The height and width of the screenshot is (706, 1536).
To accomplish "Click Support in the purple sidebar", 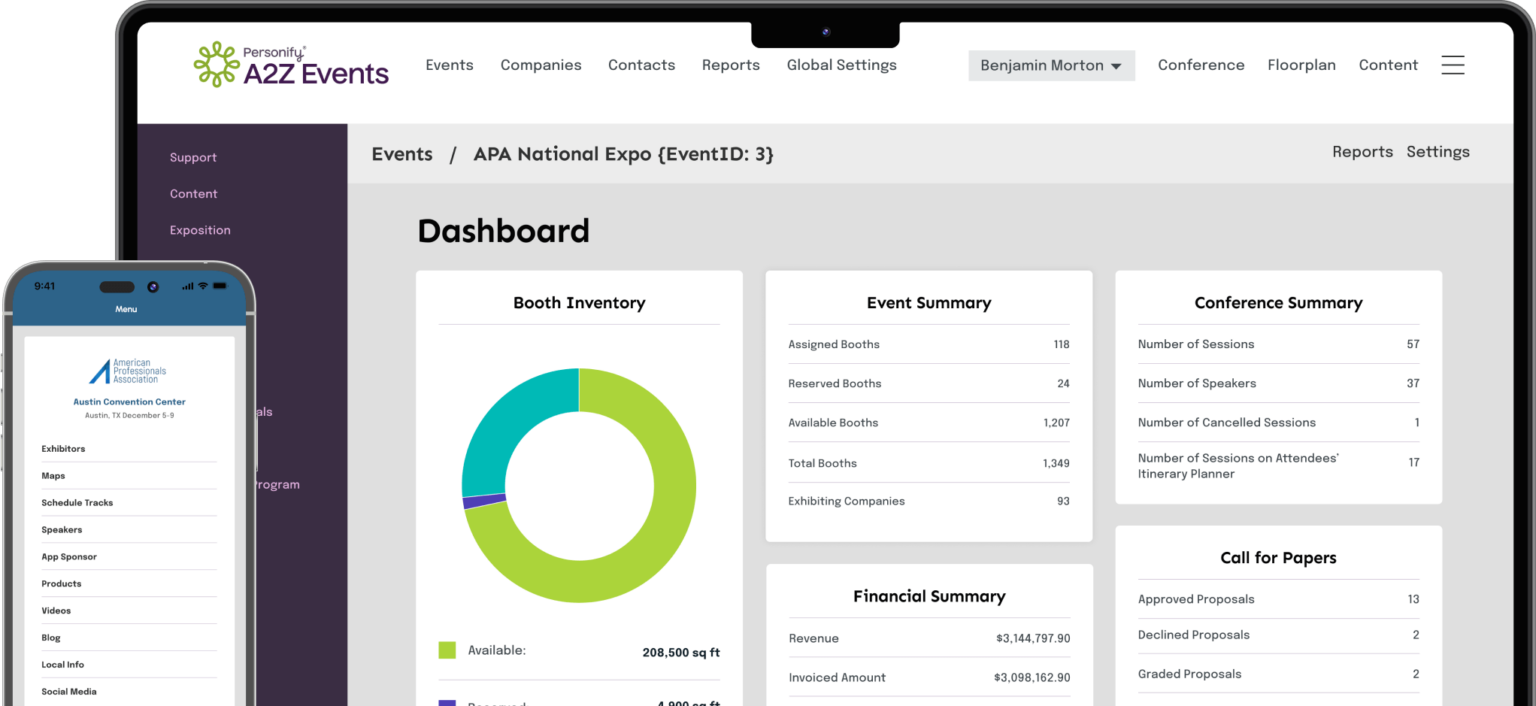I will (x=193, y=157).
